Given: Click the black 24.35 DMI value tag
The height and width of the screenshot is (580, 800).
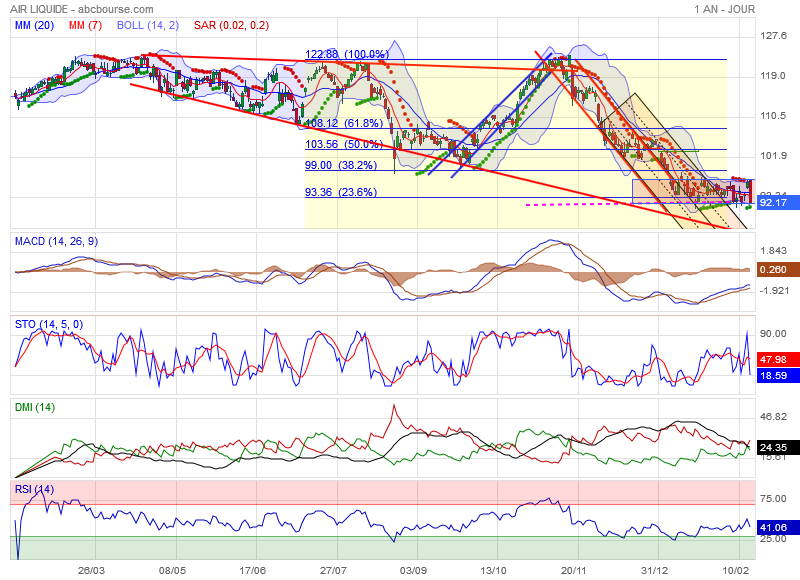Looking at the screenshot, I should point(778,447).
